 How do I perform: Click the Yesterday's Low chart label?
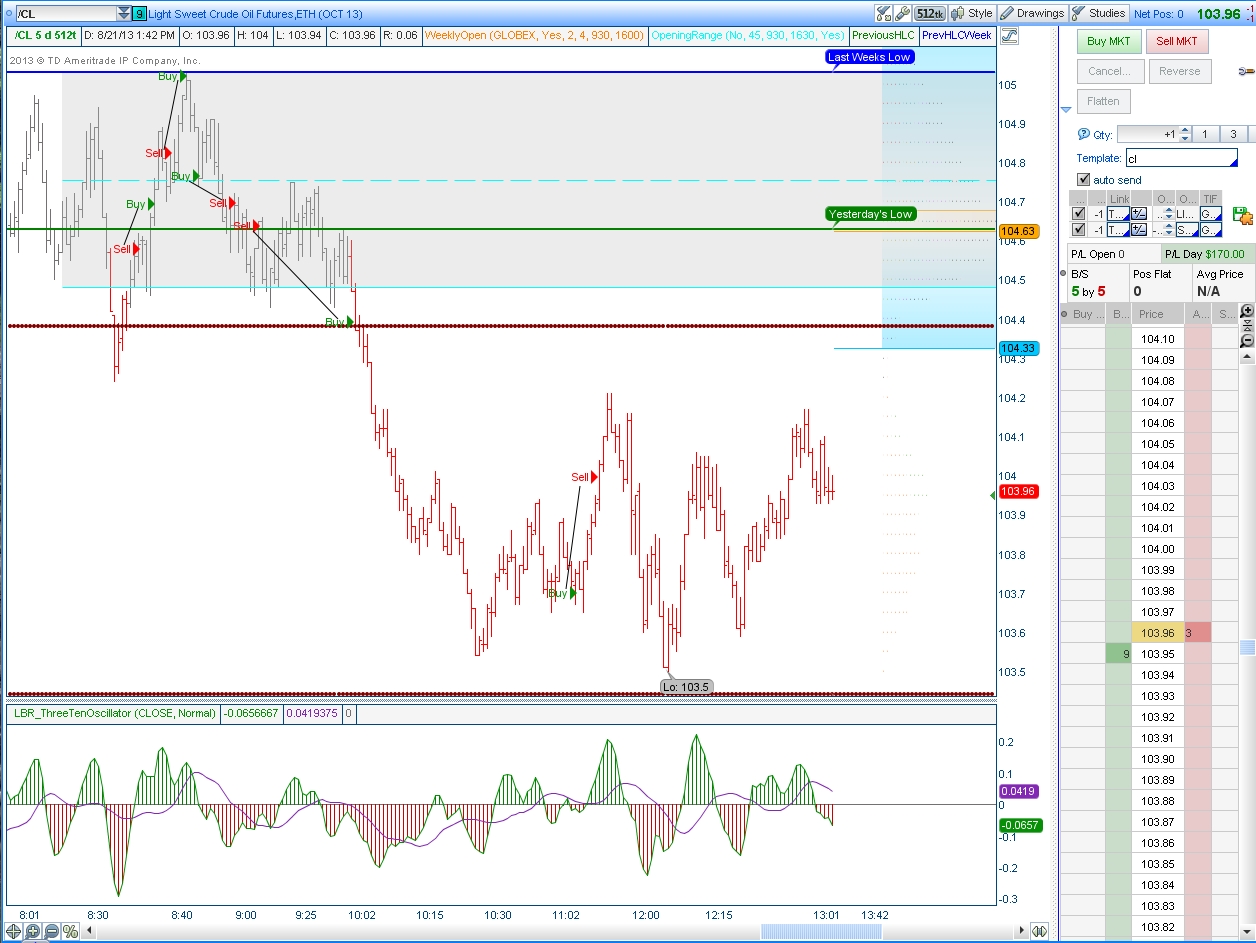point(870,214)
